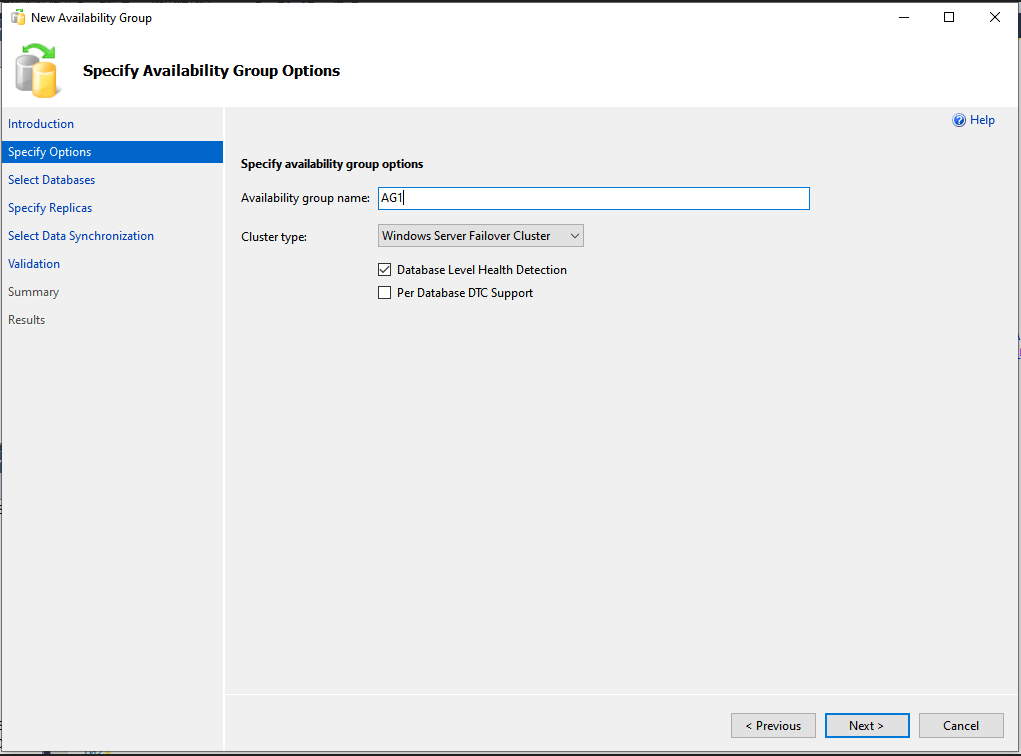Open the Cluster type dropdown

(x=481, y=236)
